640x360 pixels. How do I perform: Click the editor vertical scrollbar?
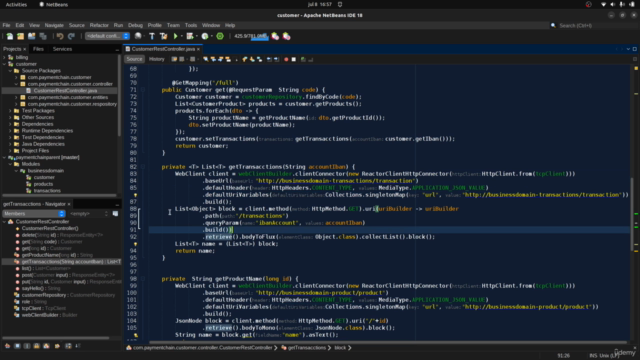632,214
